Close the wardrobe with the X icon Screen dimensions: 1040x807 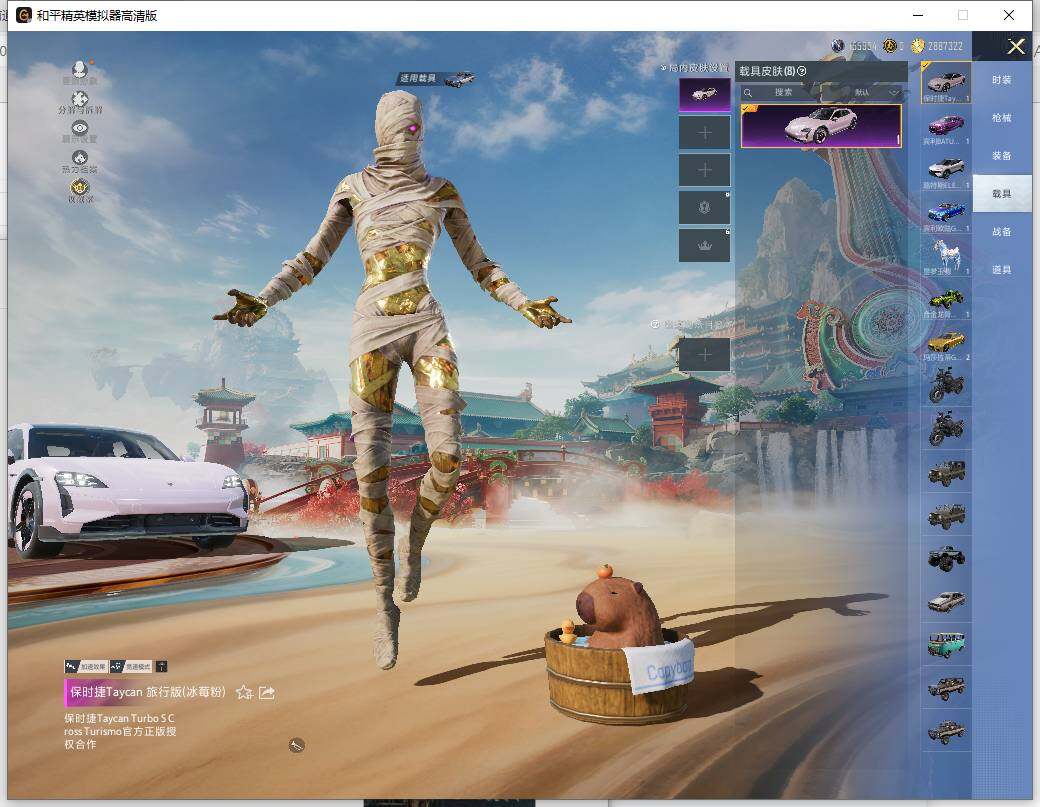tap(1016, 46)
